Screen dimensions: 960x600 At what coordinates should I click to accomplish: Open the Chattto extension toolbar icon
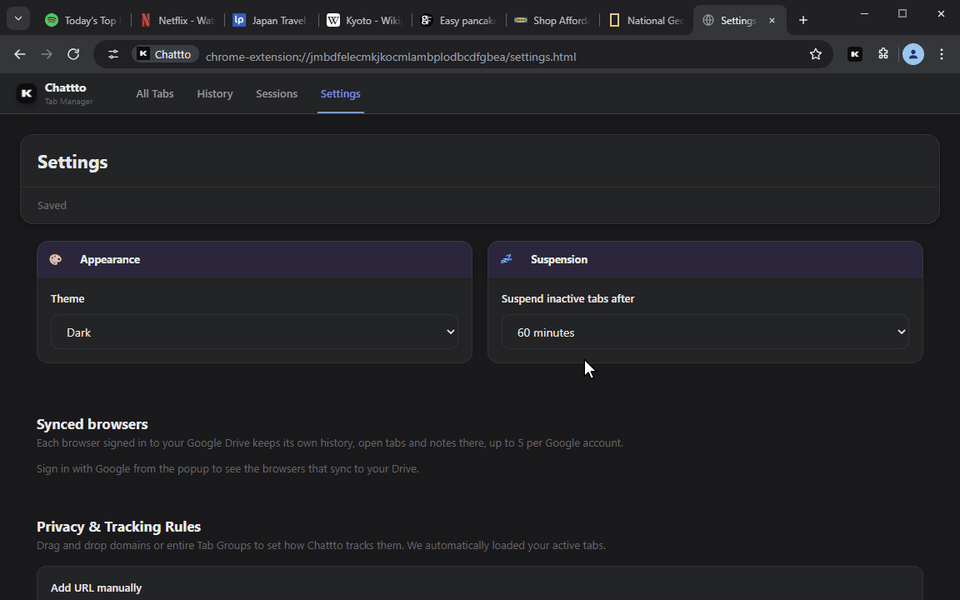pyautogui.click(x=855, y=54)
